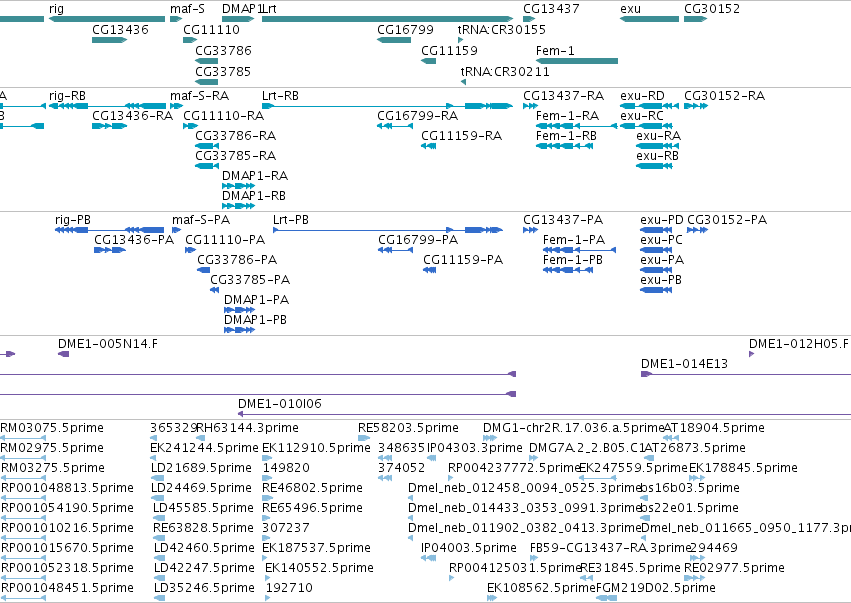Screen dimensions: 851x603
Task: Open the IP04303.3prime EST label
Action: click(x=475, y=448)
